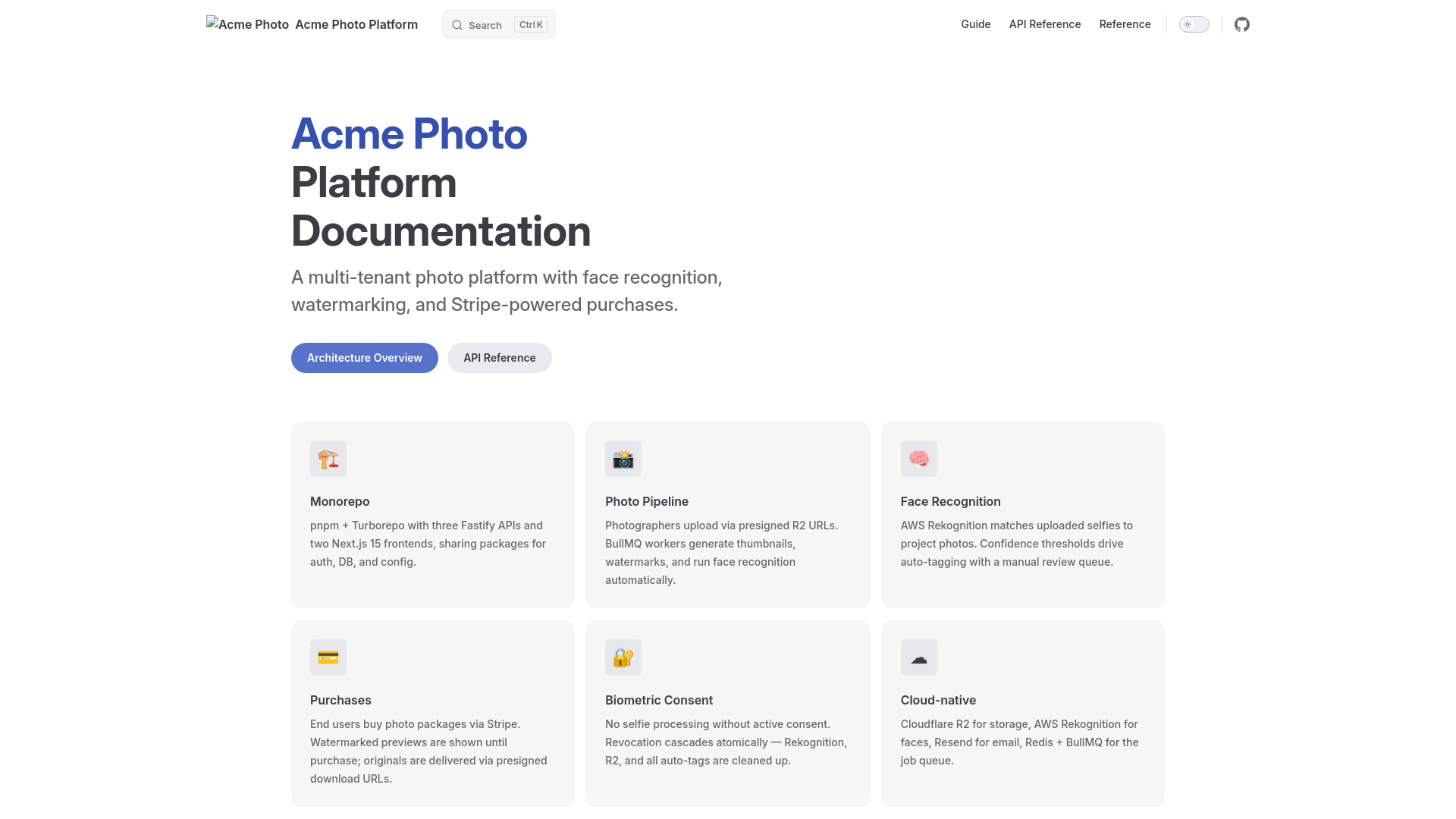The image size is (1456, 819).
Task: Click the search magnifier icon
Action: tap(457, 25)
